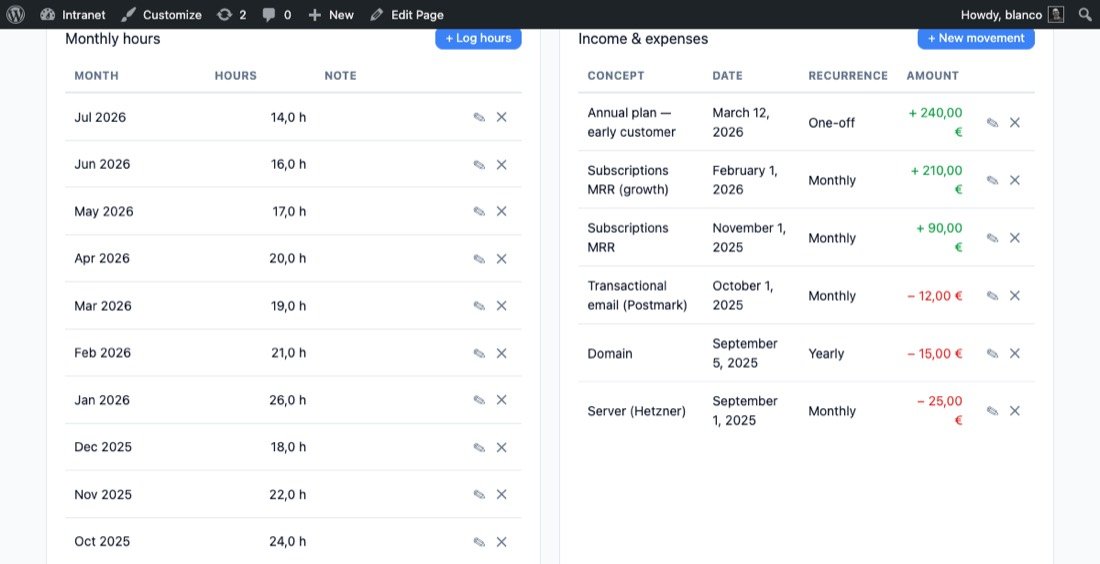Click the New movement button

point(976,39)
